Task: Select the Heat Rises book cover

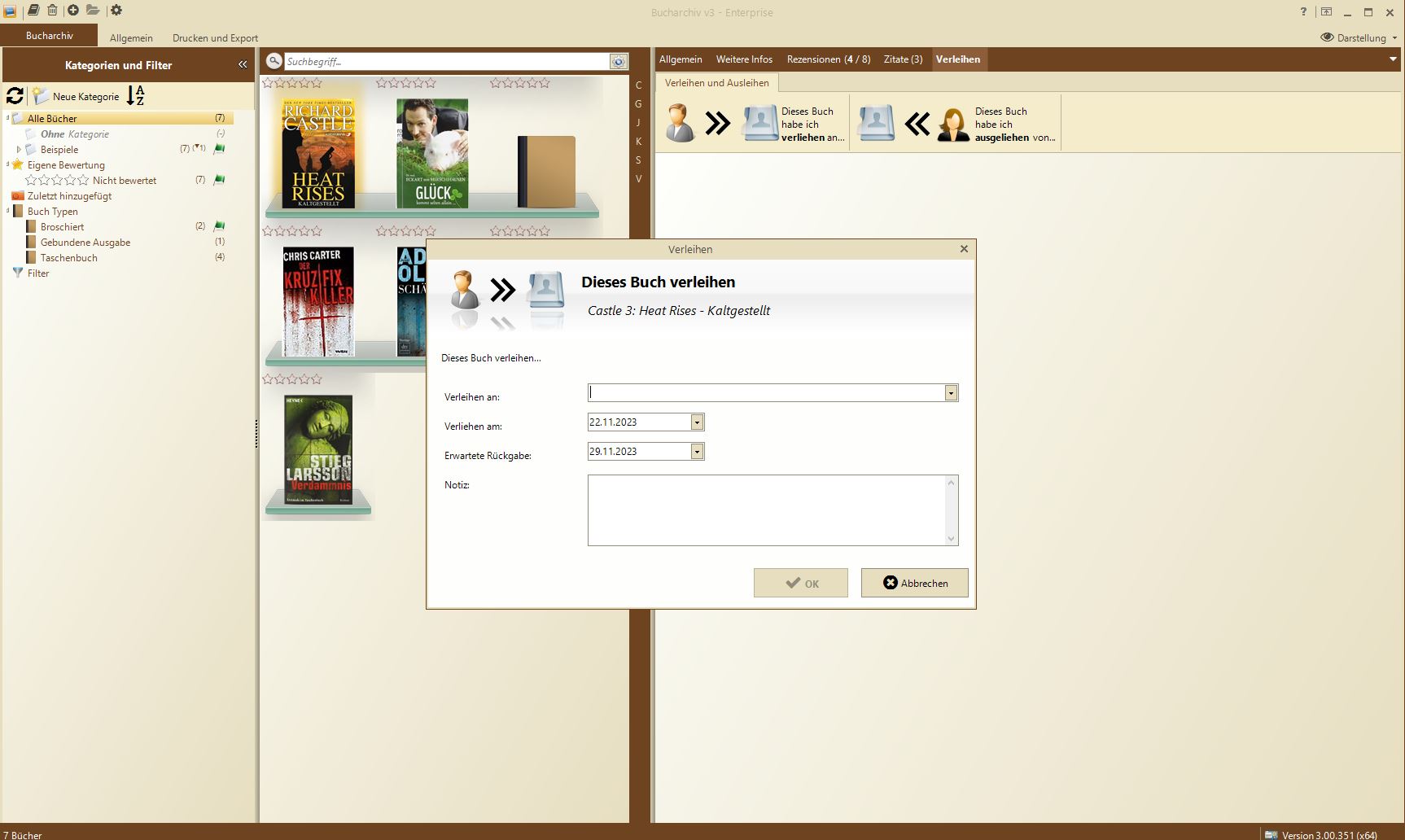Action: (318, 154)
